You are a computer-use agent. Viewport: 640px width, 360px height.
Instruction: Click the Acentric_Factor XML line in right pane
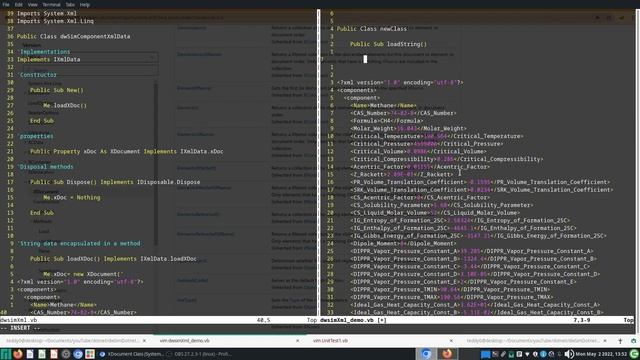click(x=420, y=167)
